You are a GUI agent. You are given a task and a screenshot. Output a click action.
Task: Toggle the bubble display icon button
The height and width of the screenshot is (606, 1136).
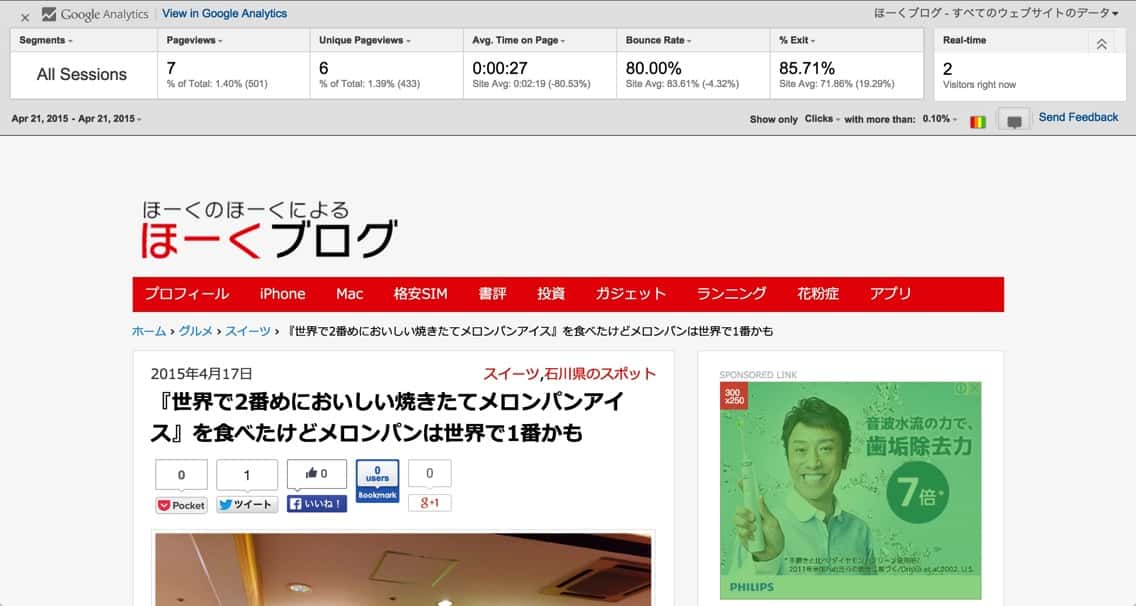tap(1014, 120)
